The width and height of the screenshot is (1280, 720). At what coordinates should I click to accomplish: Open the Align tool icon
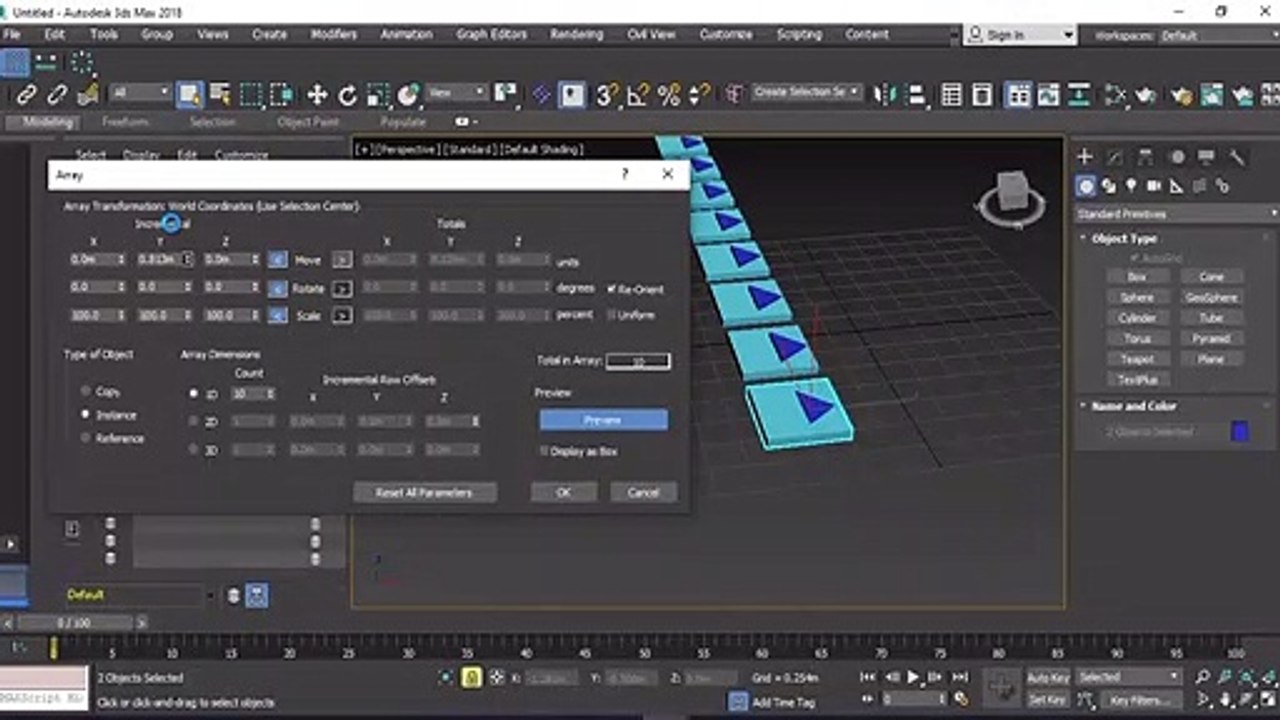(916, 95)
